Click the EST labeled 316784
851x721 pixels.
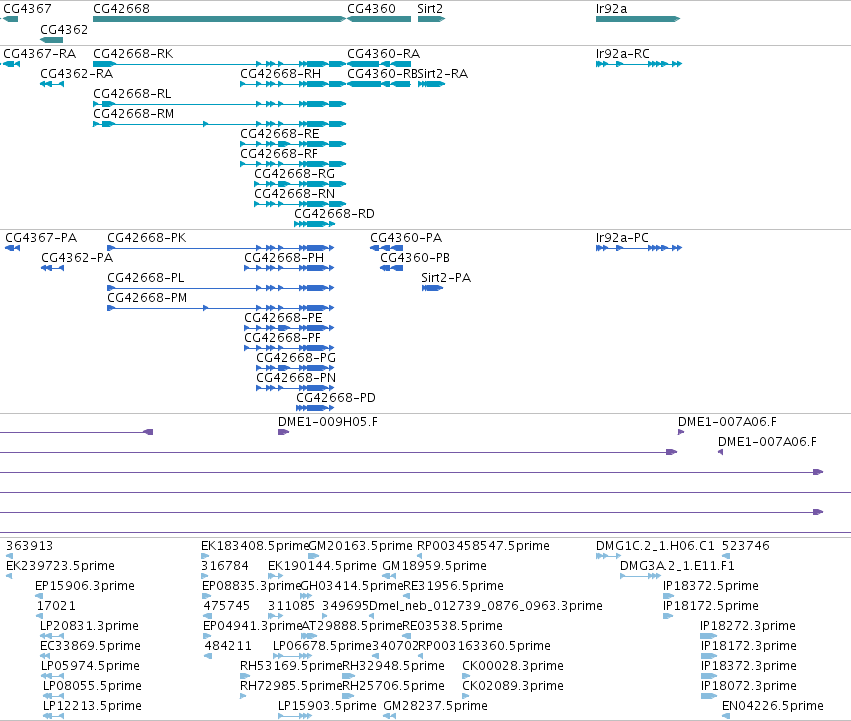click(225, 566)
